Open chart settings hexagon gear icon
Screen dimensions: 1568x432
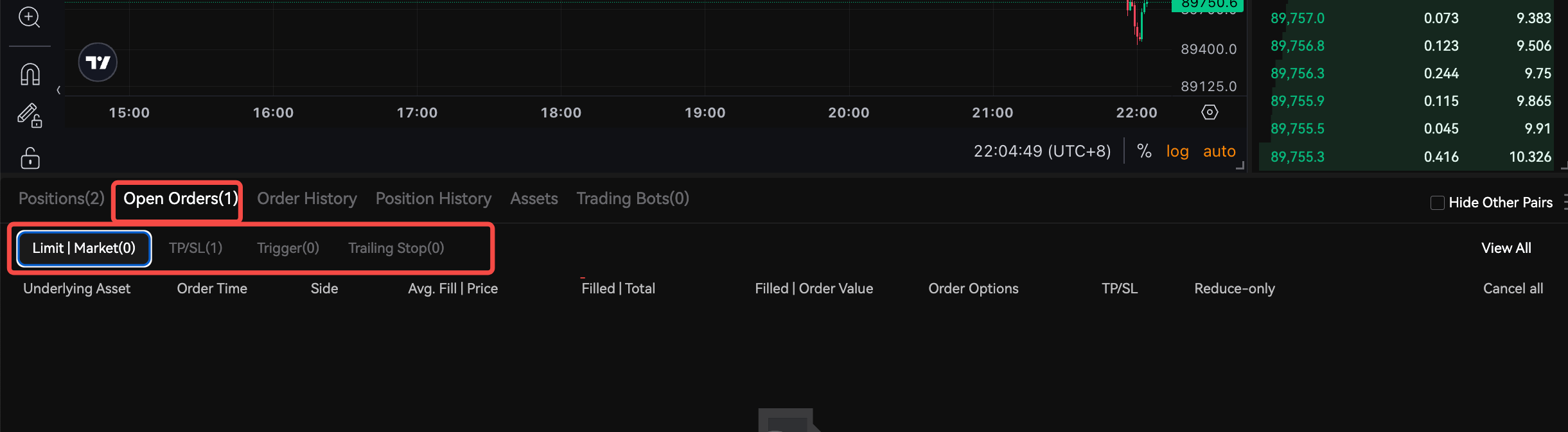(x=1210, y=112)
